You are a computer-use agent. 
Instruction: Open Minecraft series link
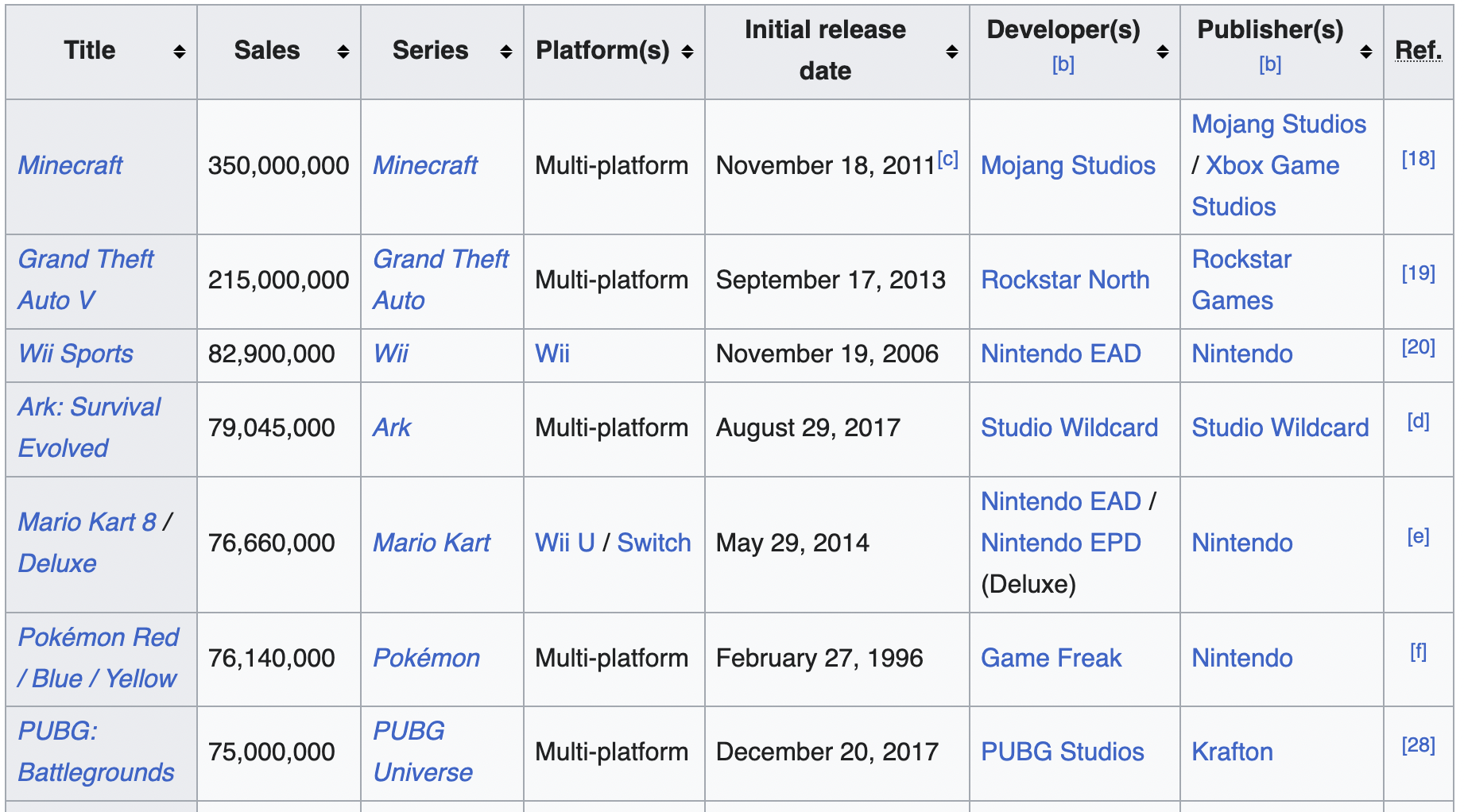point(425,165)
